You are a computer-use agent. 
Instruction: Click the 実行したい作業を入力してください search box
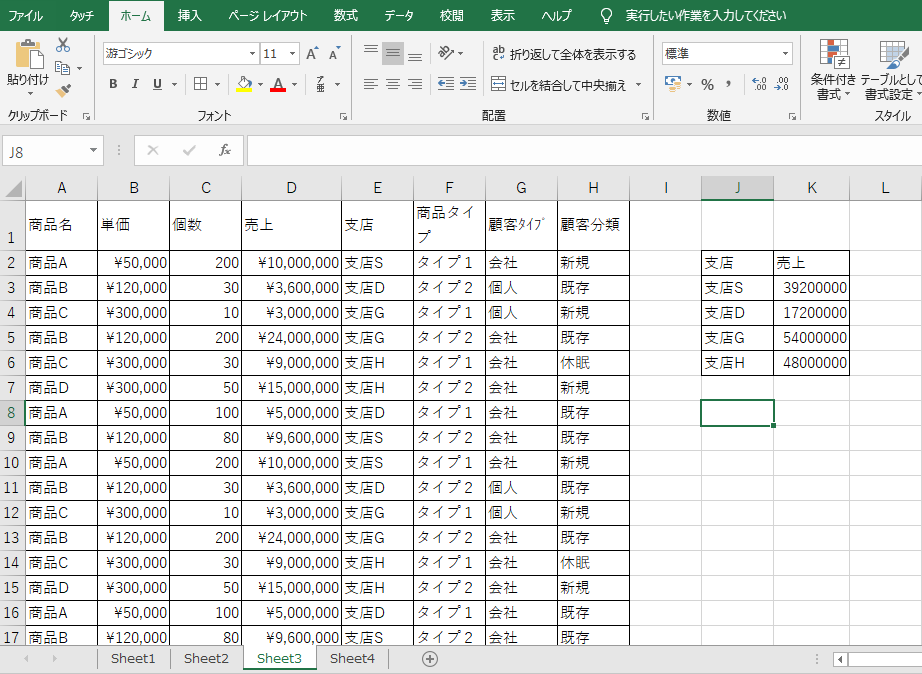pos(706,15)
